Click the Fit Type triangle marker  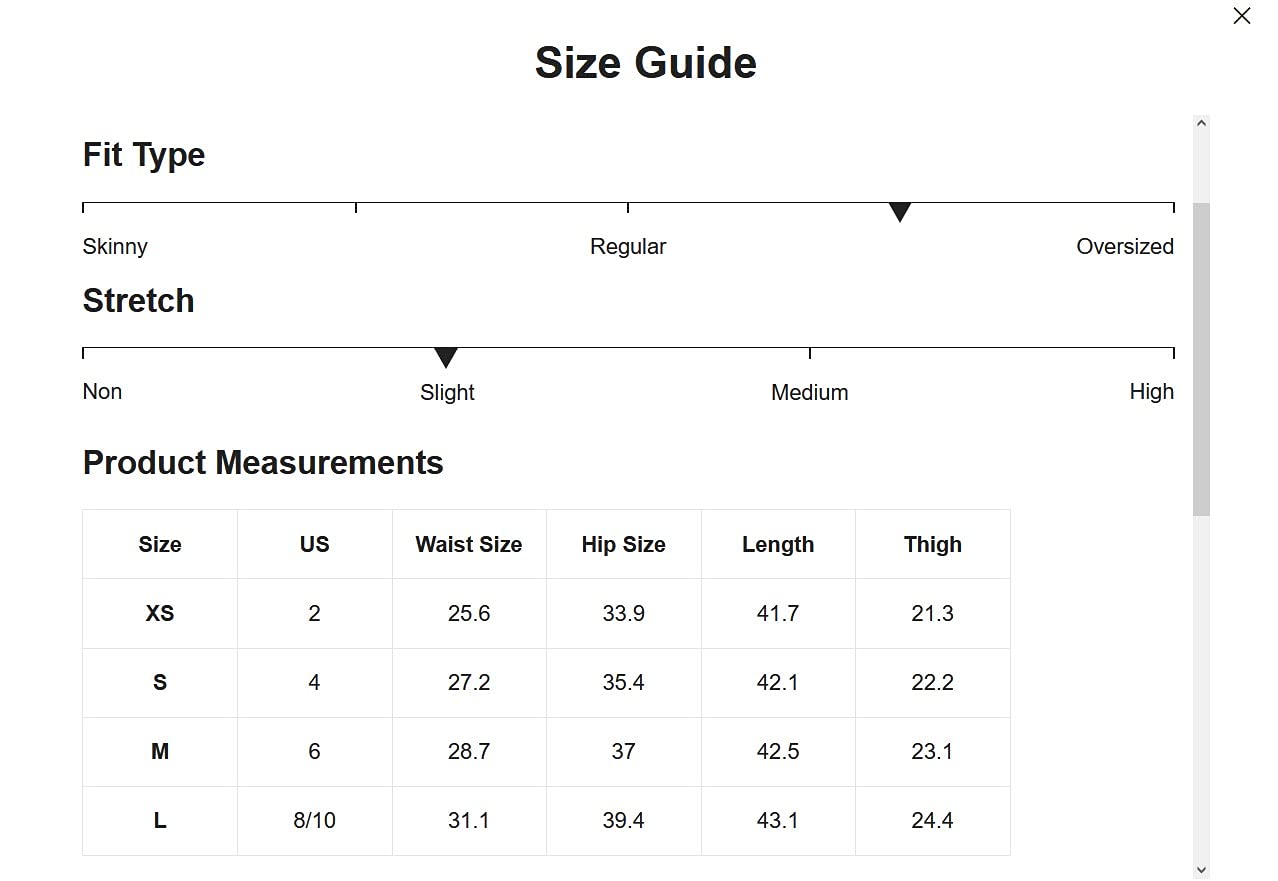(899, 212)
